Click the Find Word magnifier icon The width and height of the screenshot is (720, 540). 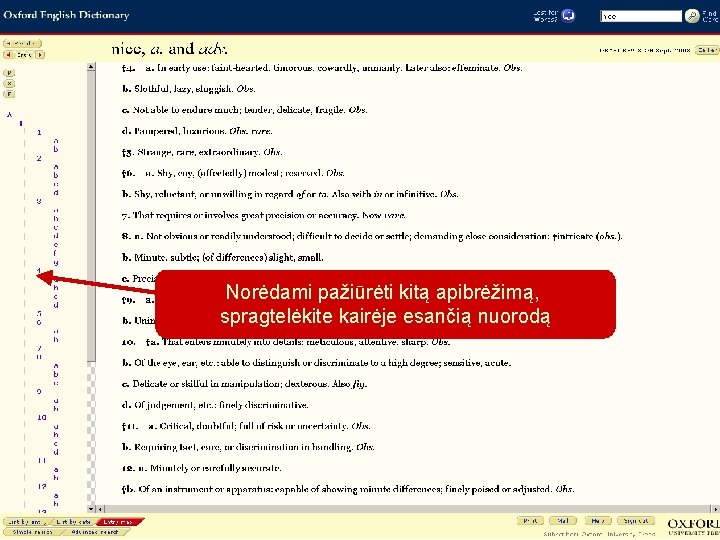tap(692, 16)
